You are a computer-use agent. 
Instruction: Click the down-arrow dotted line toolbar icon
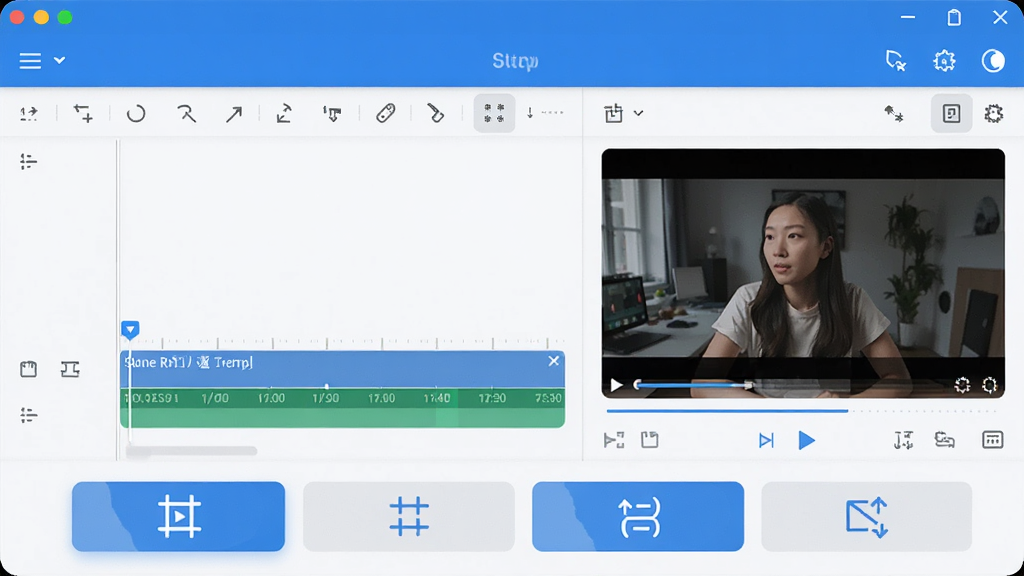point(545,113)
